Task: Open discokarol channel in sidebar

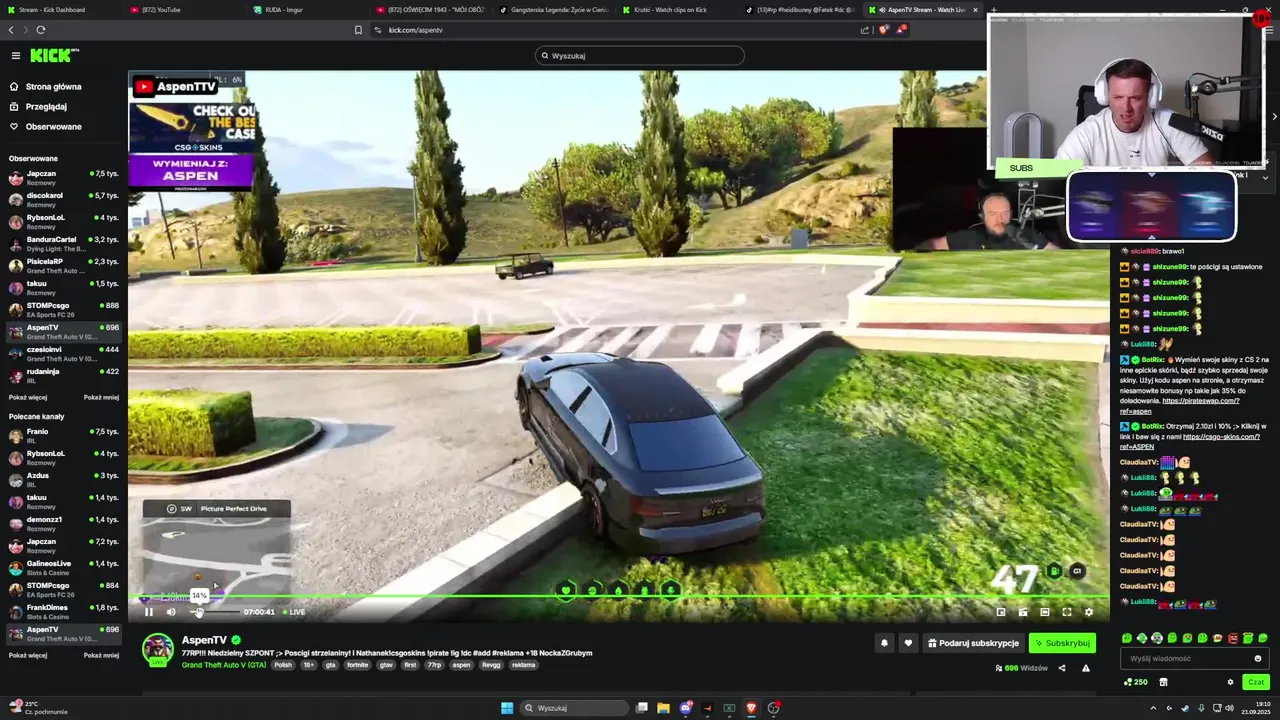Action: coord(63,200)
